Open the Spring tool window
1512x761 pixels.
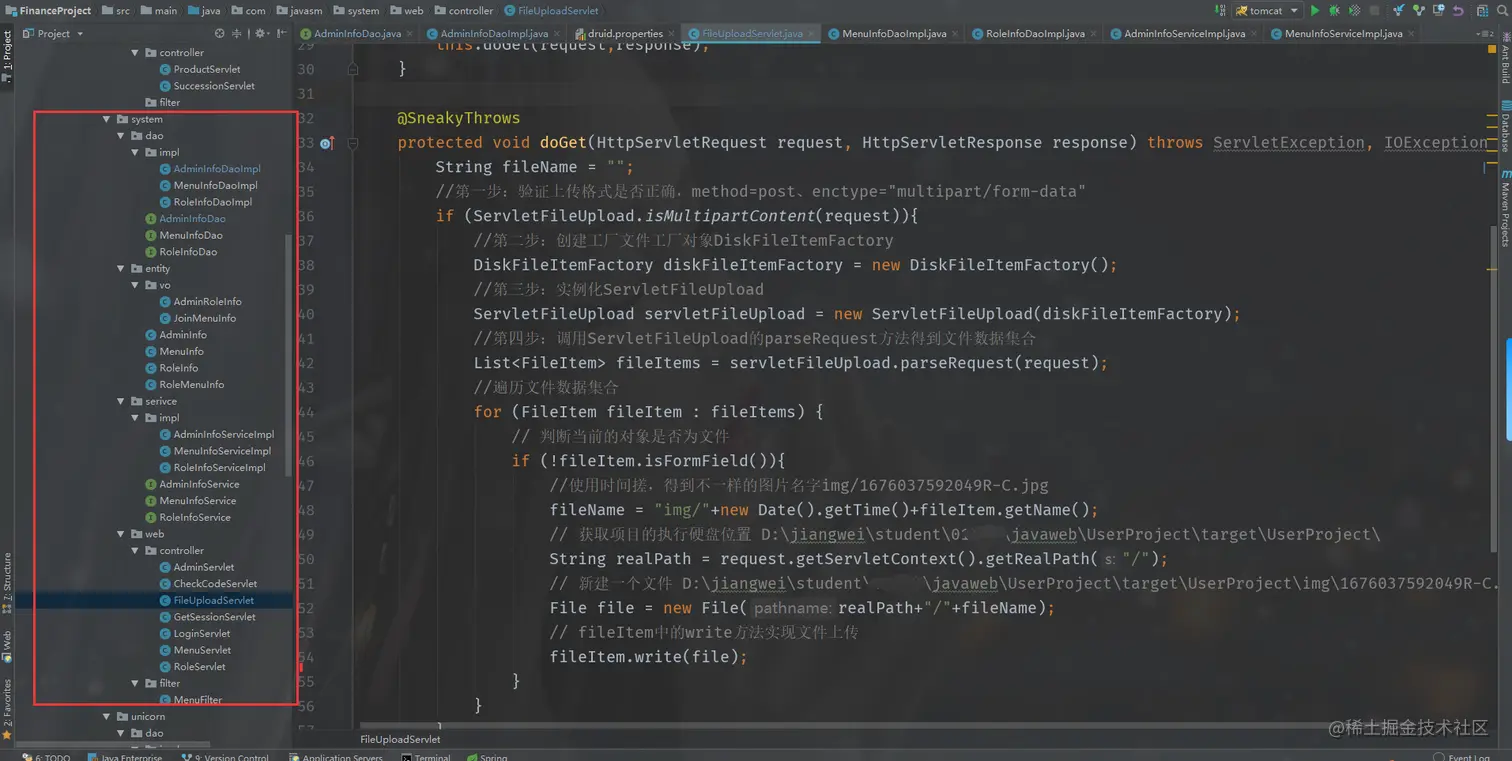pos(487,757)
